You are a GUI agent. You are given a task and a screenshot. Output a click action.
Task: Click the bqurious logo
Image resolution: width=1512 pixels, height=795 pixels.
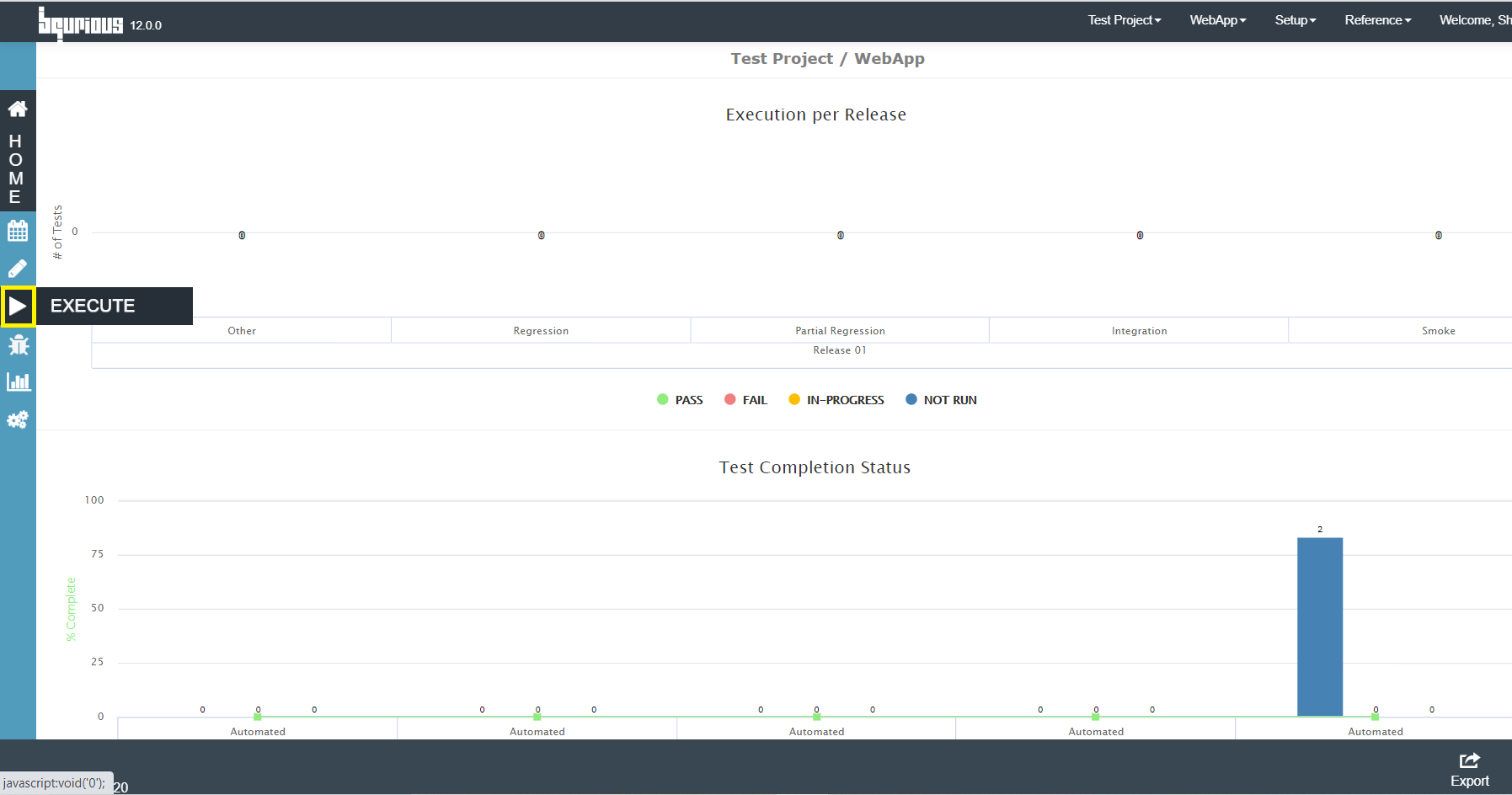click(x=81, y=24)
